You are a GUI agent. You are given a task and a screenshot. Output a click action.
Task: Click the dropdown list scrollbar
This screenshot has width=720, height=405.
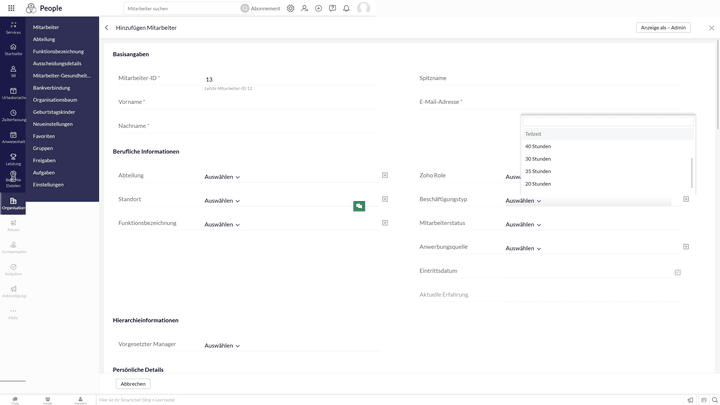click(692, 172)
